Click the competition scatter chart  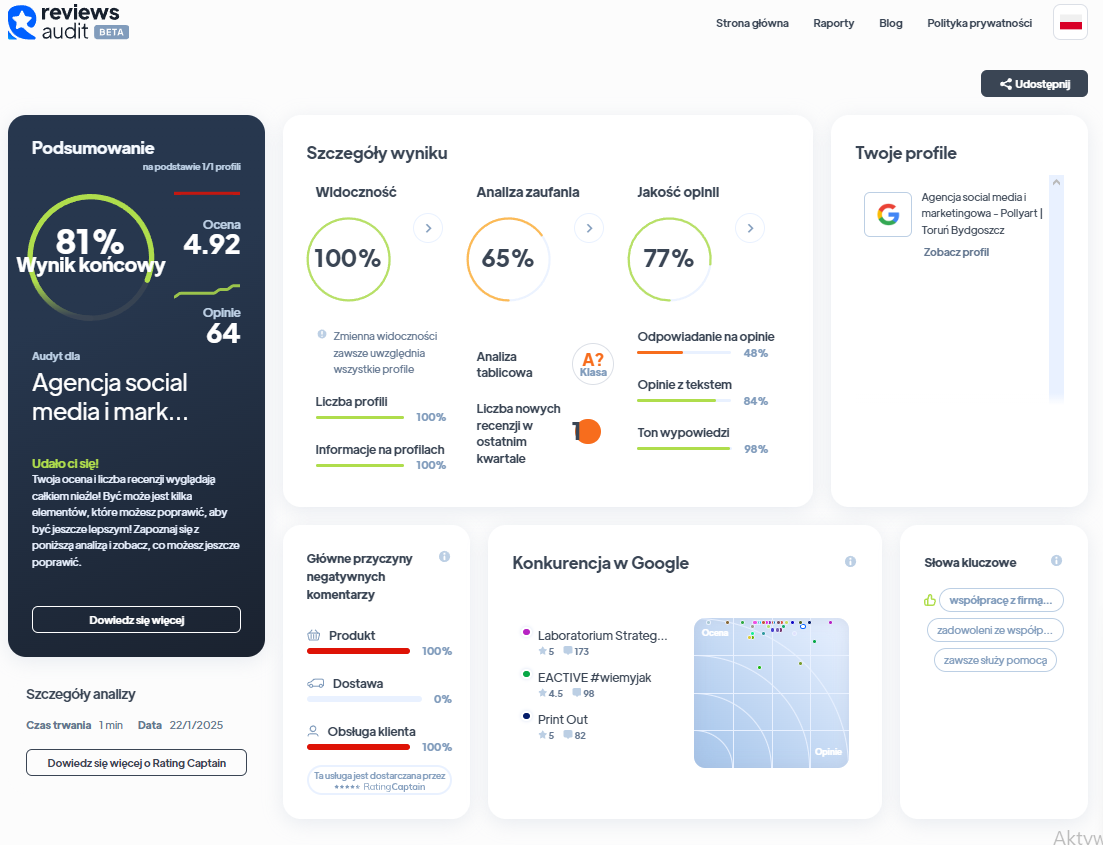click(771, 693)
